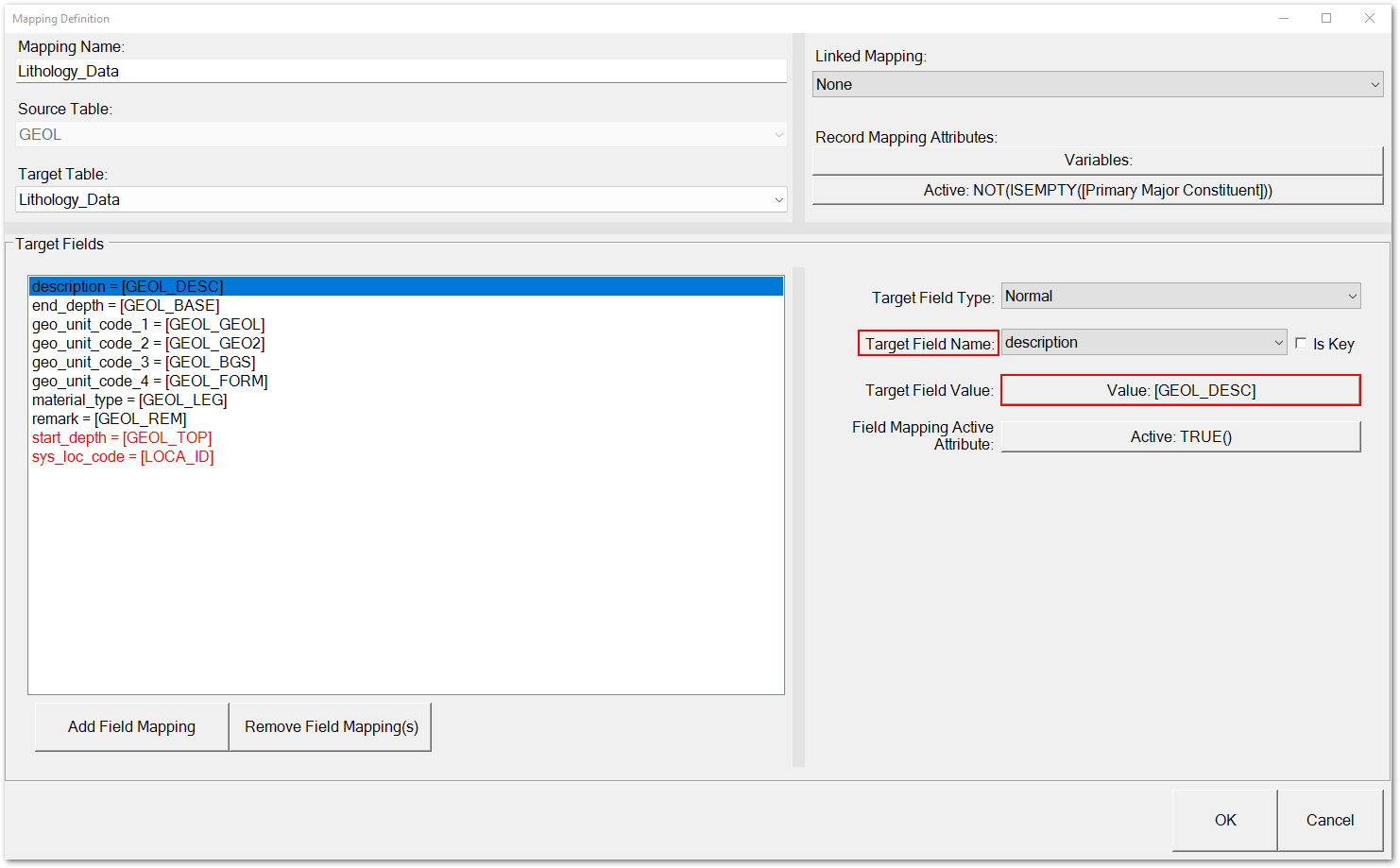1400x868 pixels.
Task: Click the Add Field Mapping button
Action: [131, 726]
